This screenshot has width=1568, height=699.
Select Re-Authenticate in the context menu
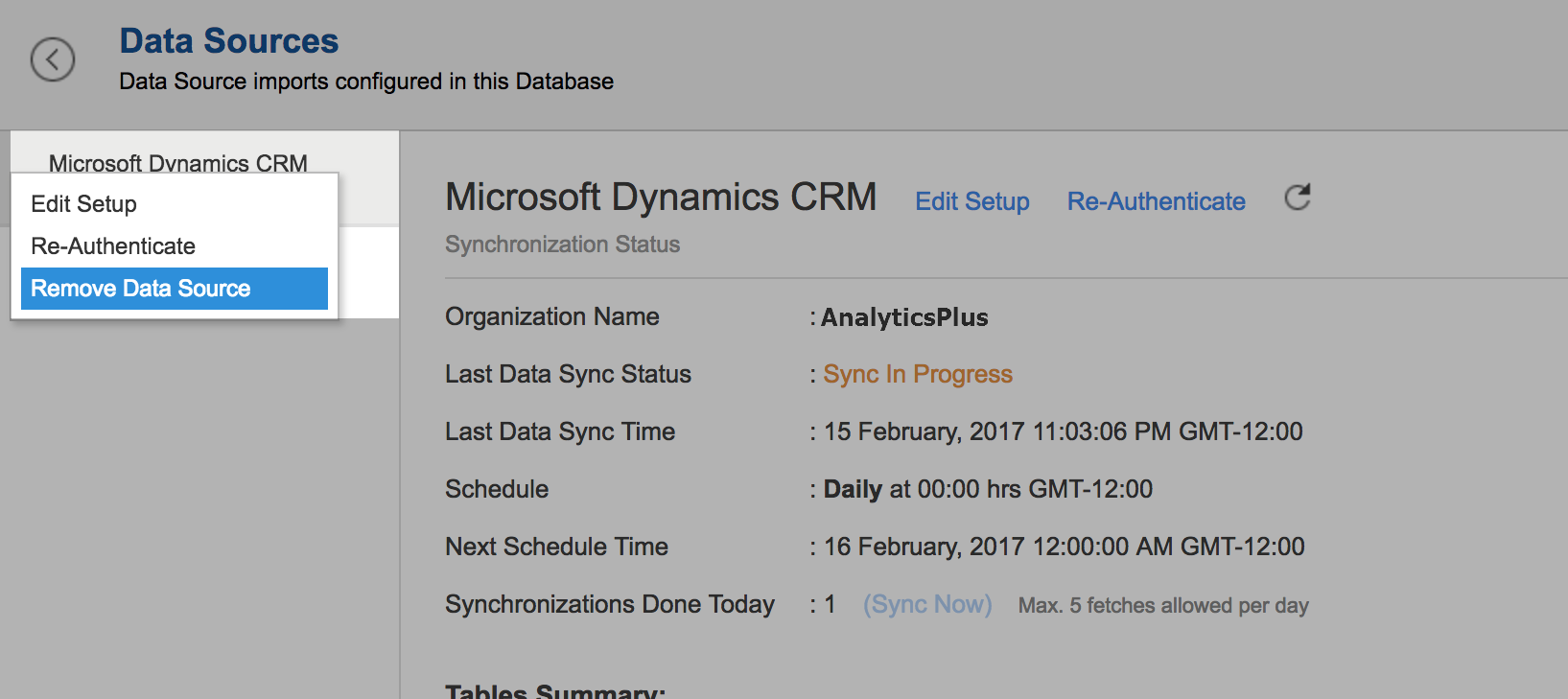(x=113, y=246)
